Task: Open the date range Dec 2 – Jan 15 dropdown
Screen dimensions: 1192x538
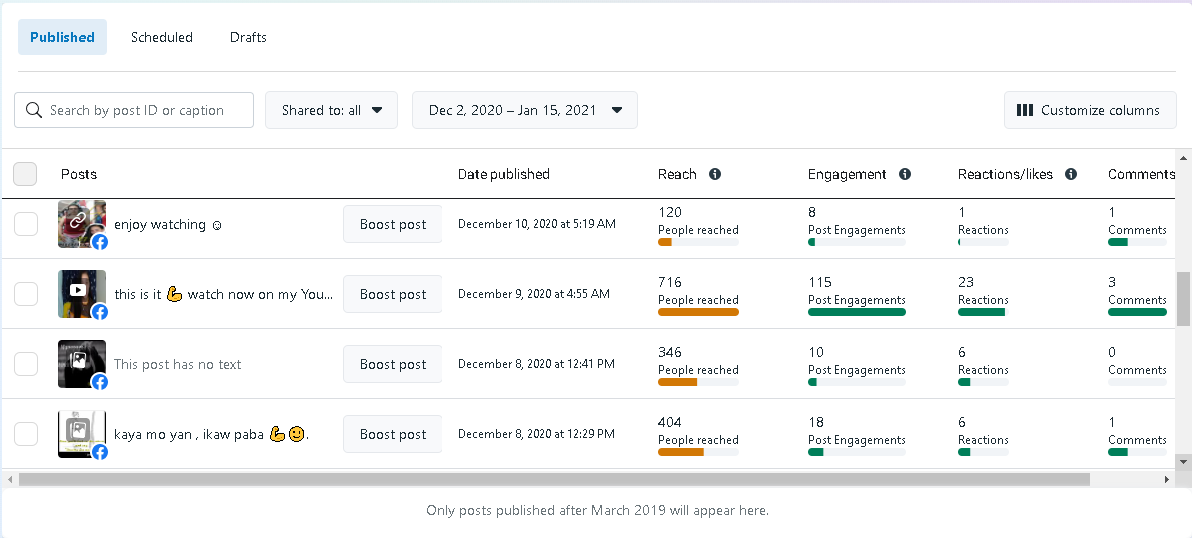Action: point(525,110)
